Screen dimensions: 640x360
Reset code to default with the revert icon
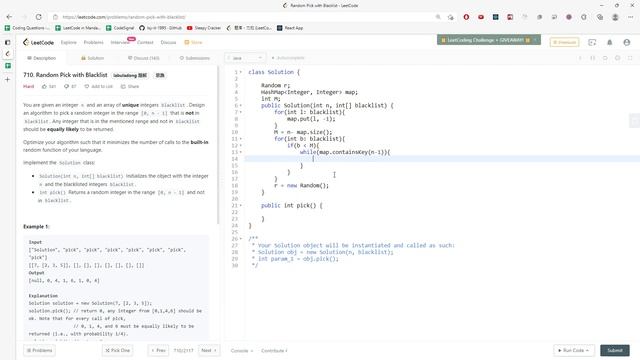(x=605, y=58)
